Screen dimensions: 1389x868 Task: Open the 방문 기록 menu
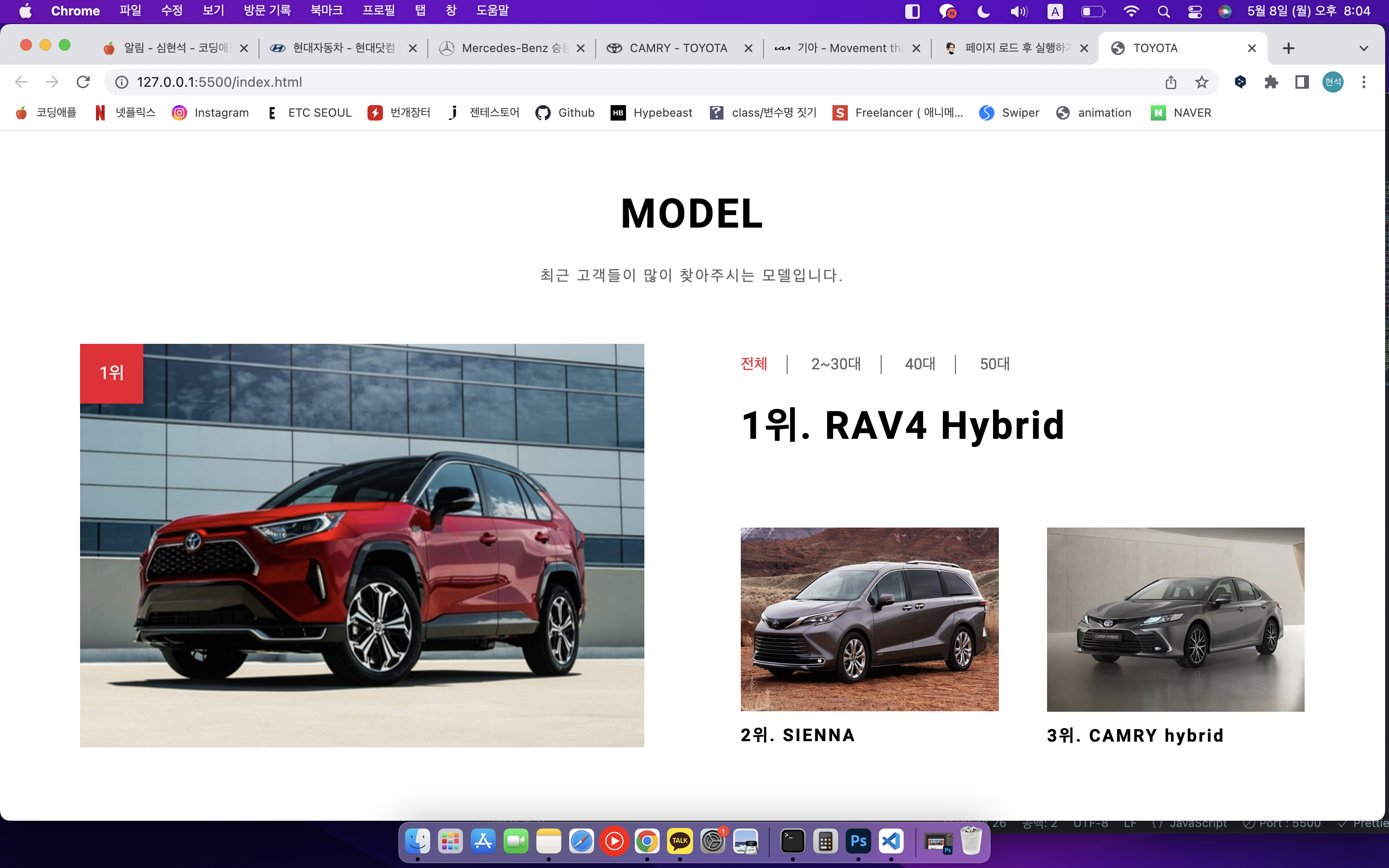[267, 11]
